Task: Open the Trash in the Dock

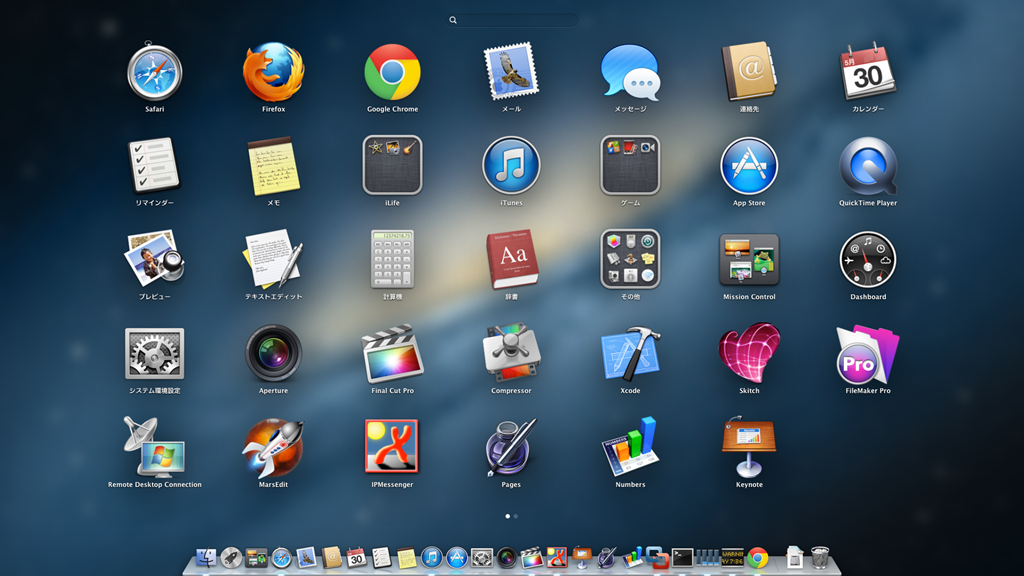Action: [820, 558]
